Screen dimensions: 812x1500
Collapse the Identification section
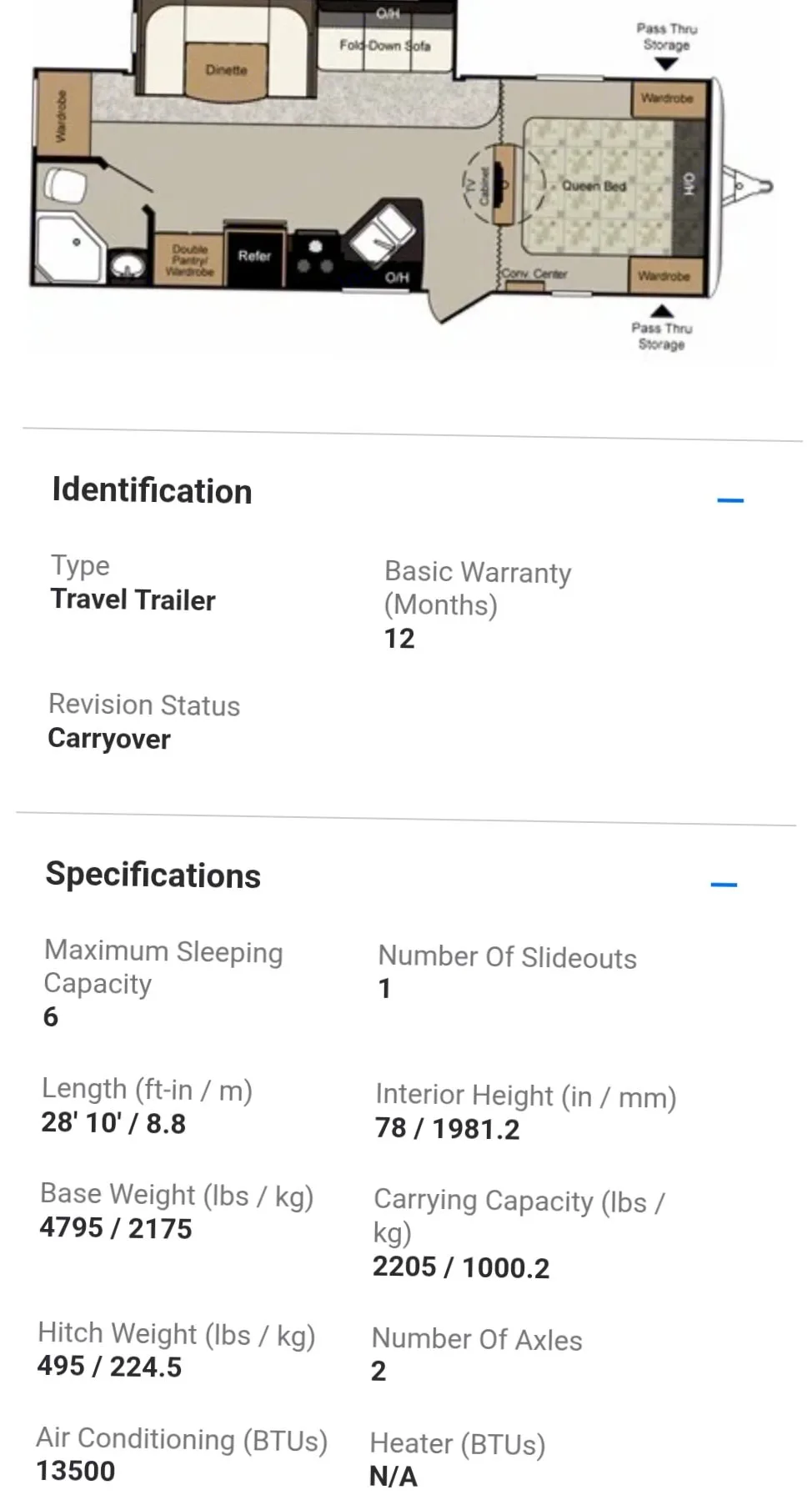pyautogui.click(x=729, y=500)
